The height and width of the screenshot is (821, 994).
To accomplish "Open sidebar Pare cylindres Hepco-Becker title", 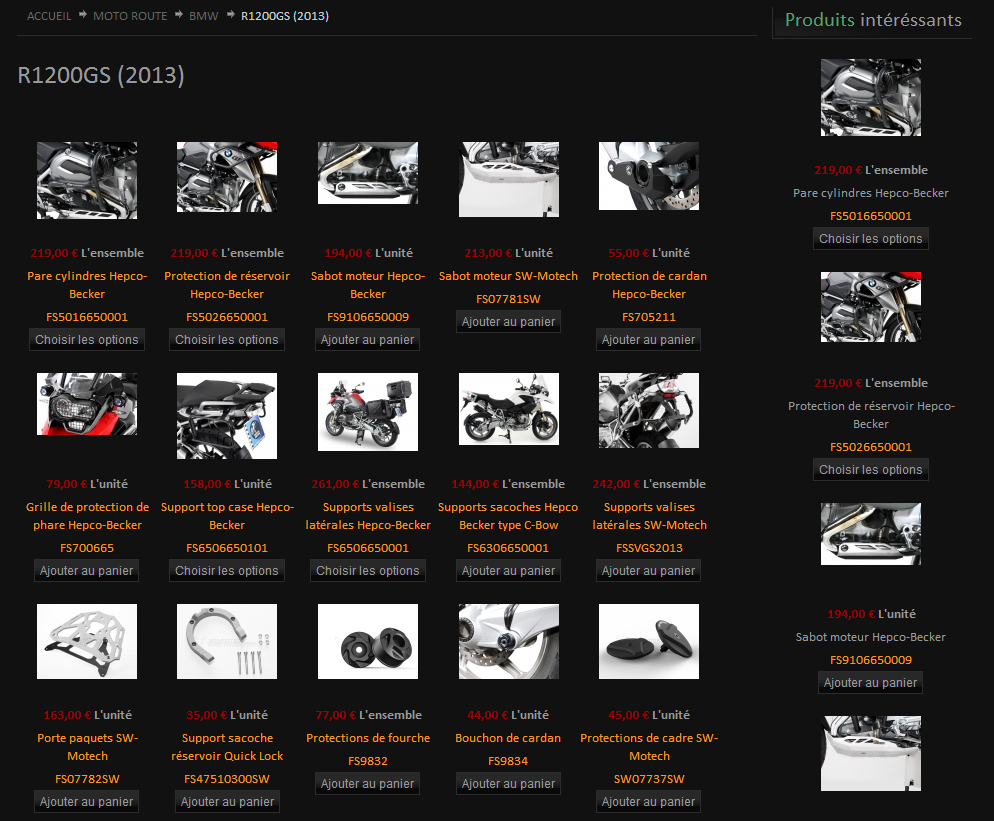I will [870, 193].
